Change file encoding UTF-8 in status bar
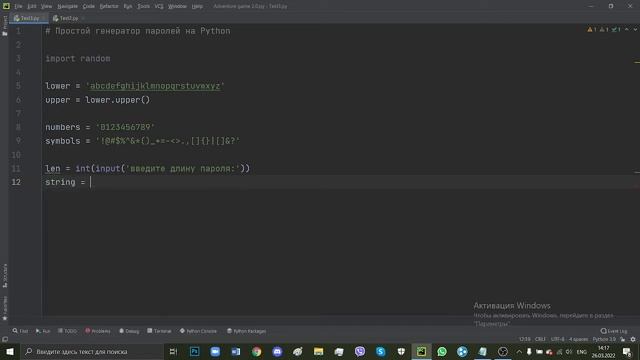Viewport: 640px width, 360px height. coord(558,339)
